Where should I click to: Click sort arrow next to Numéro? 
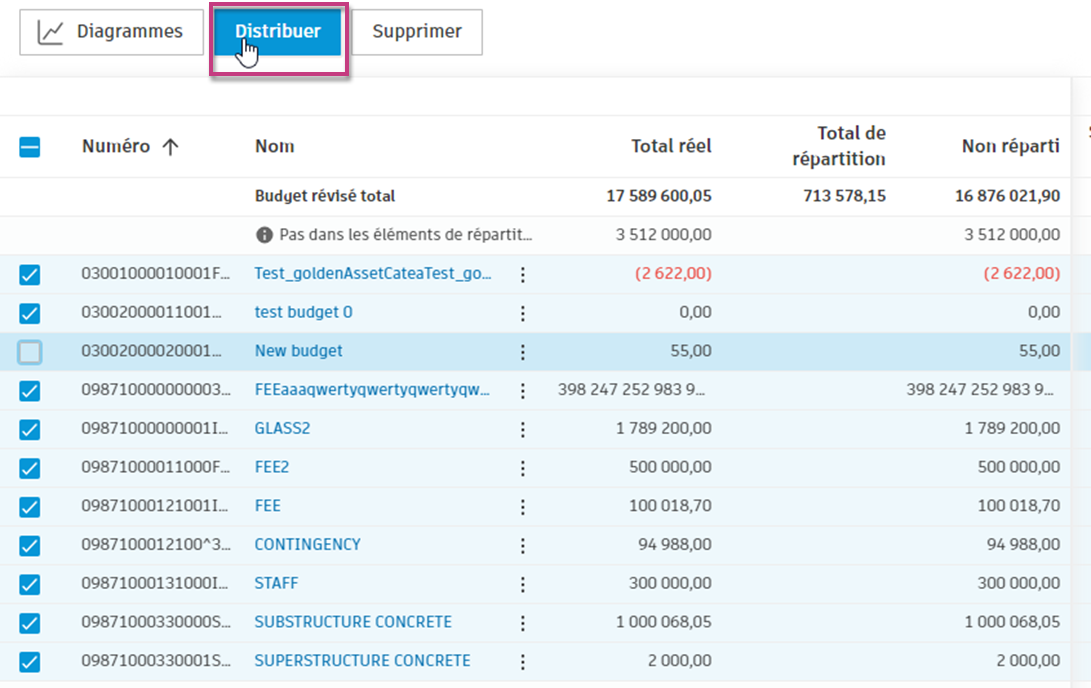[170, 146]
